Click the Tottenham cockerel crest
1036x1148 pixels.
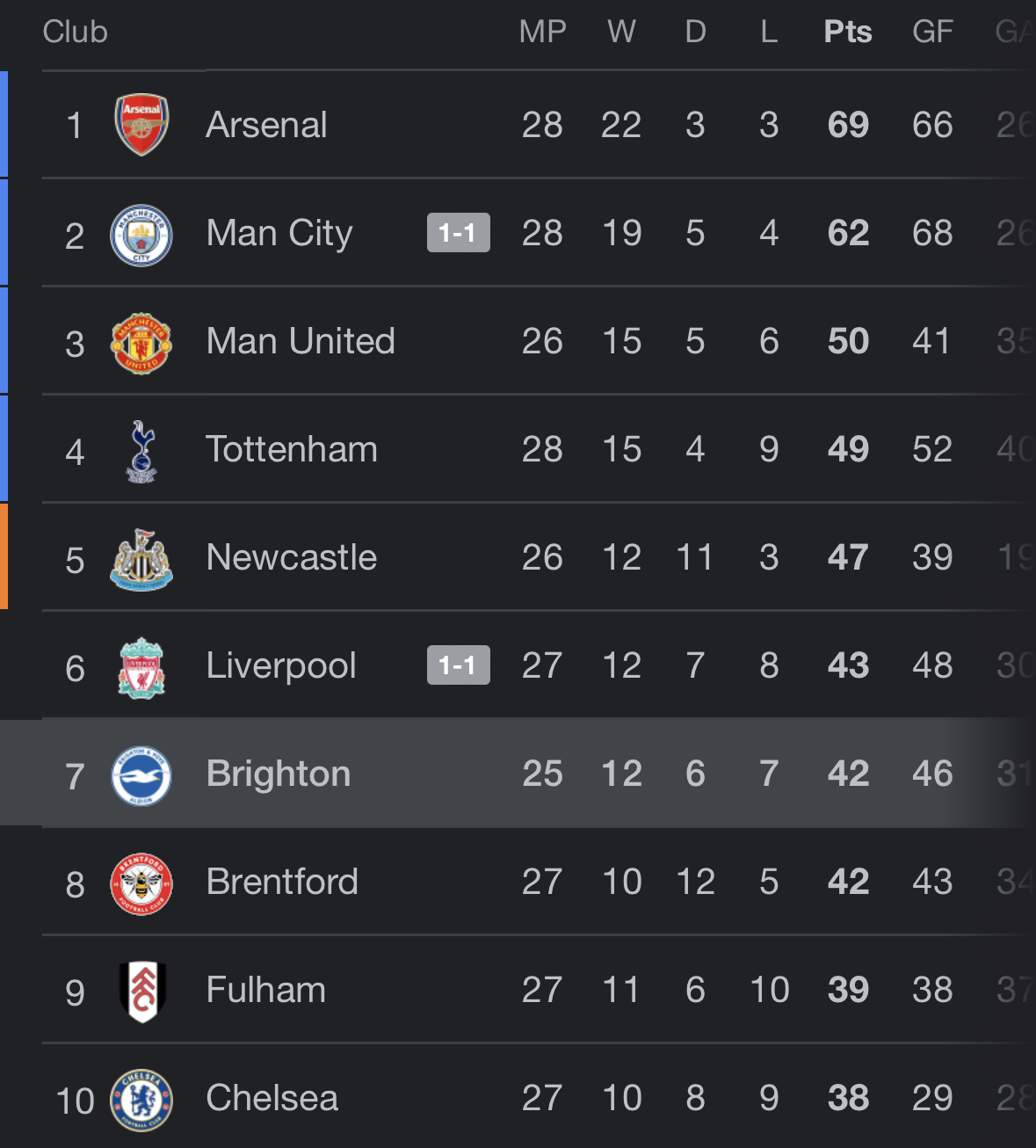(141, 451)
